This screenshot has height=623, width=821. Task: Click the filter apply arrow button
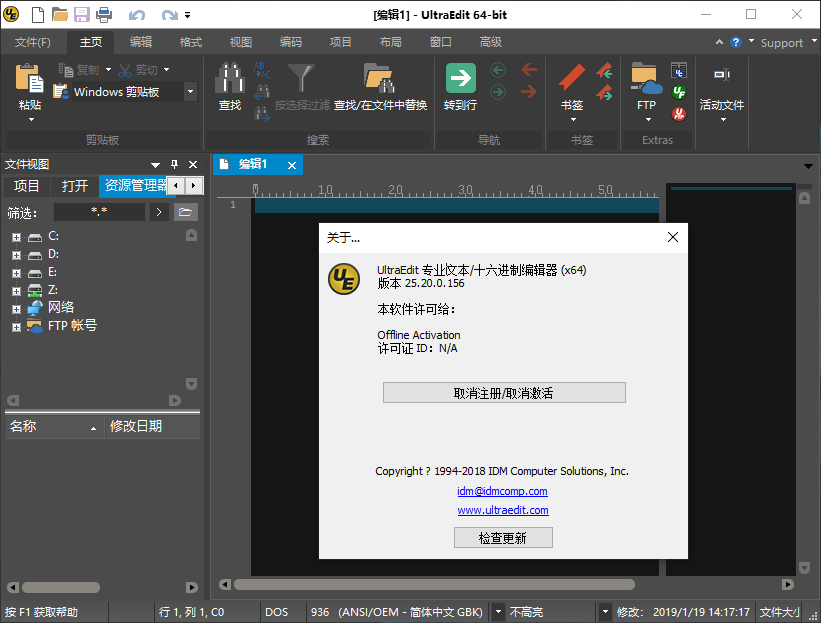click(x=159, y=212)
